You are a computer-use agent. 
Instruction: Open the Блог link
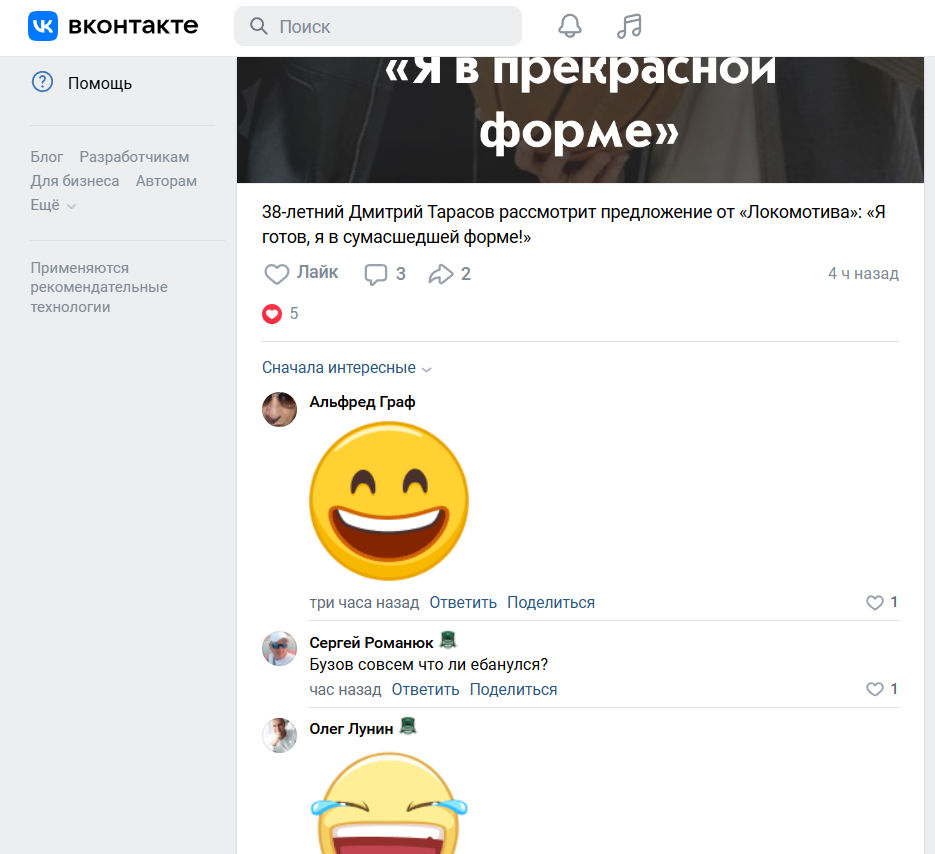47,157
